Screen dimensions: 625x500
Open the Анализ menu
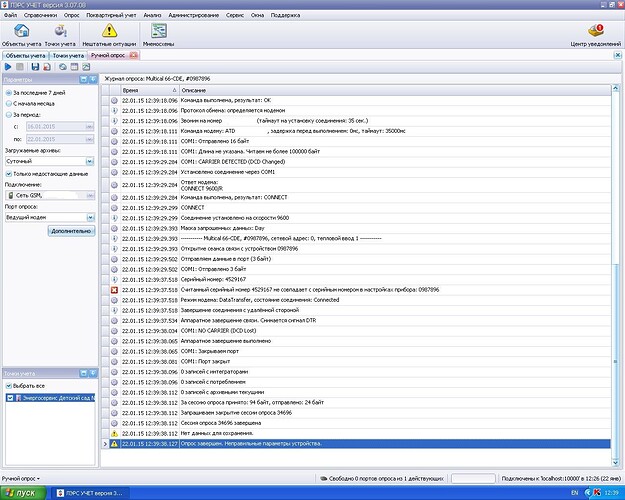pos(152,15)
